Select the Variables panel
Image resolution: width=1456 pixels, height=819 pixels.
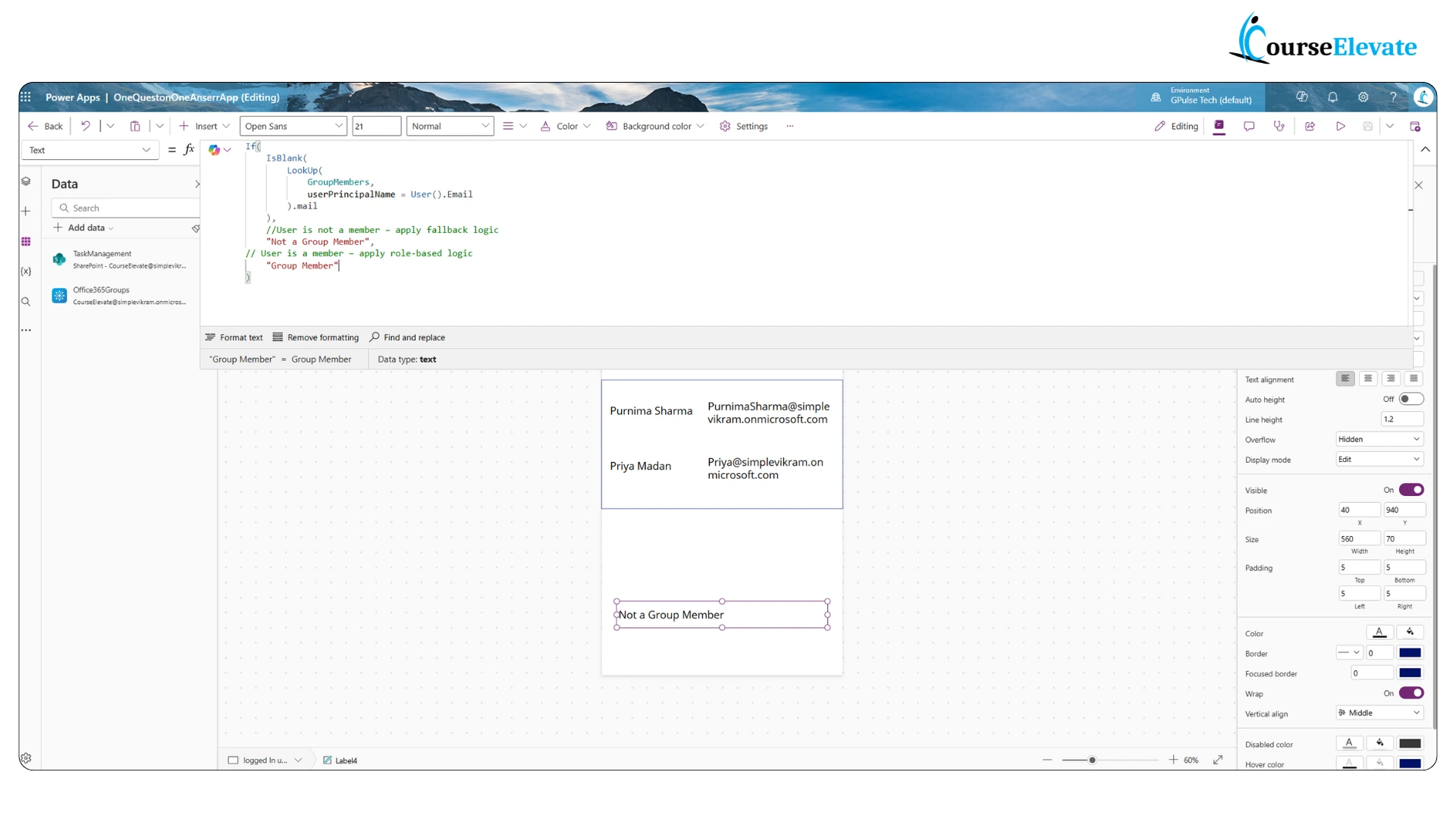[26, 270]
